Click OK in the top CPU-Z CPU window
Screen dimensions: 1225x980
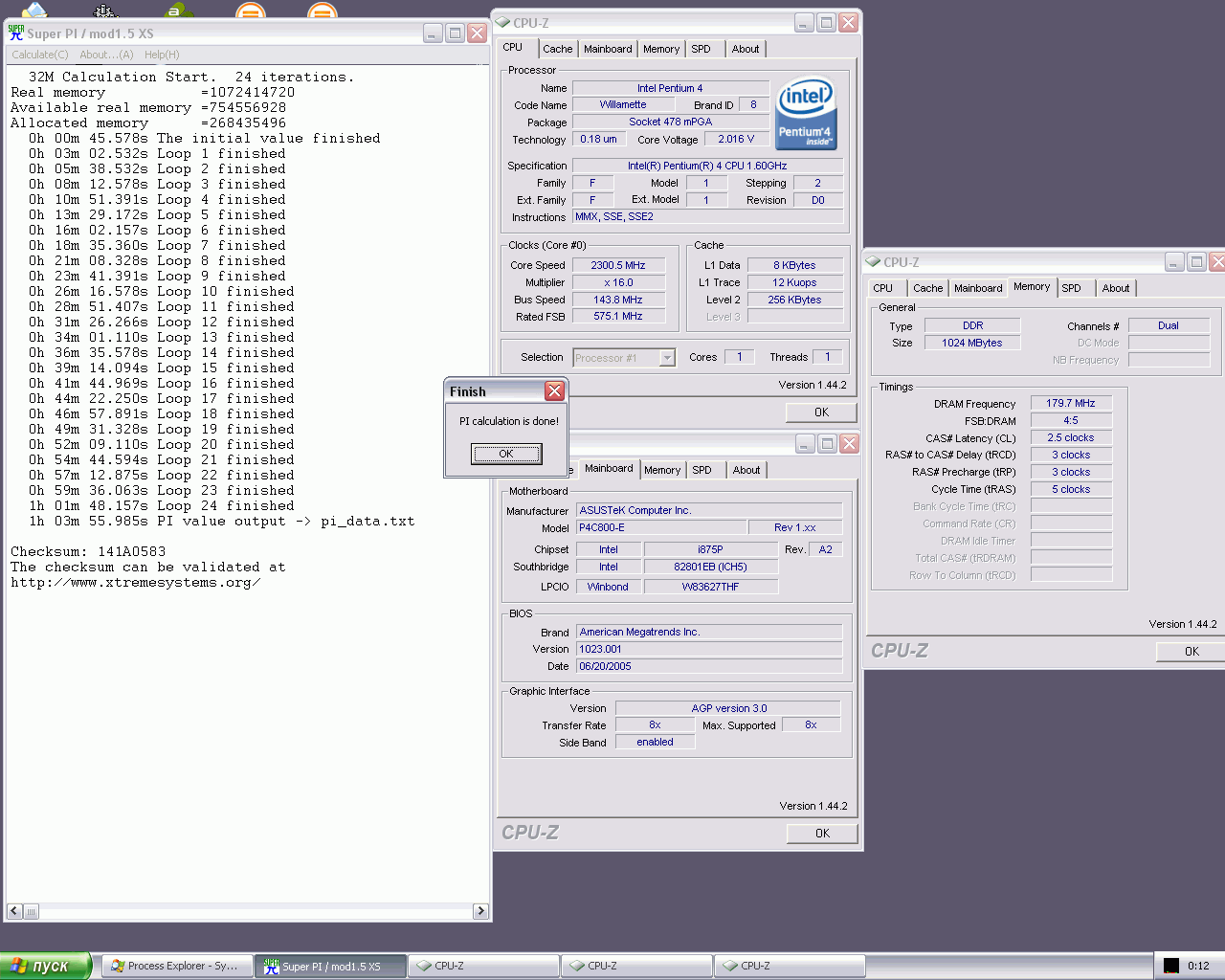[x=822, y=412]
